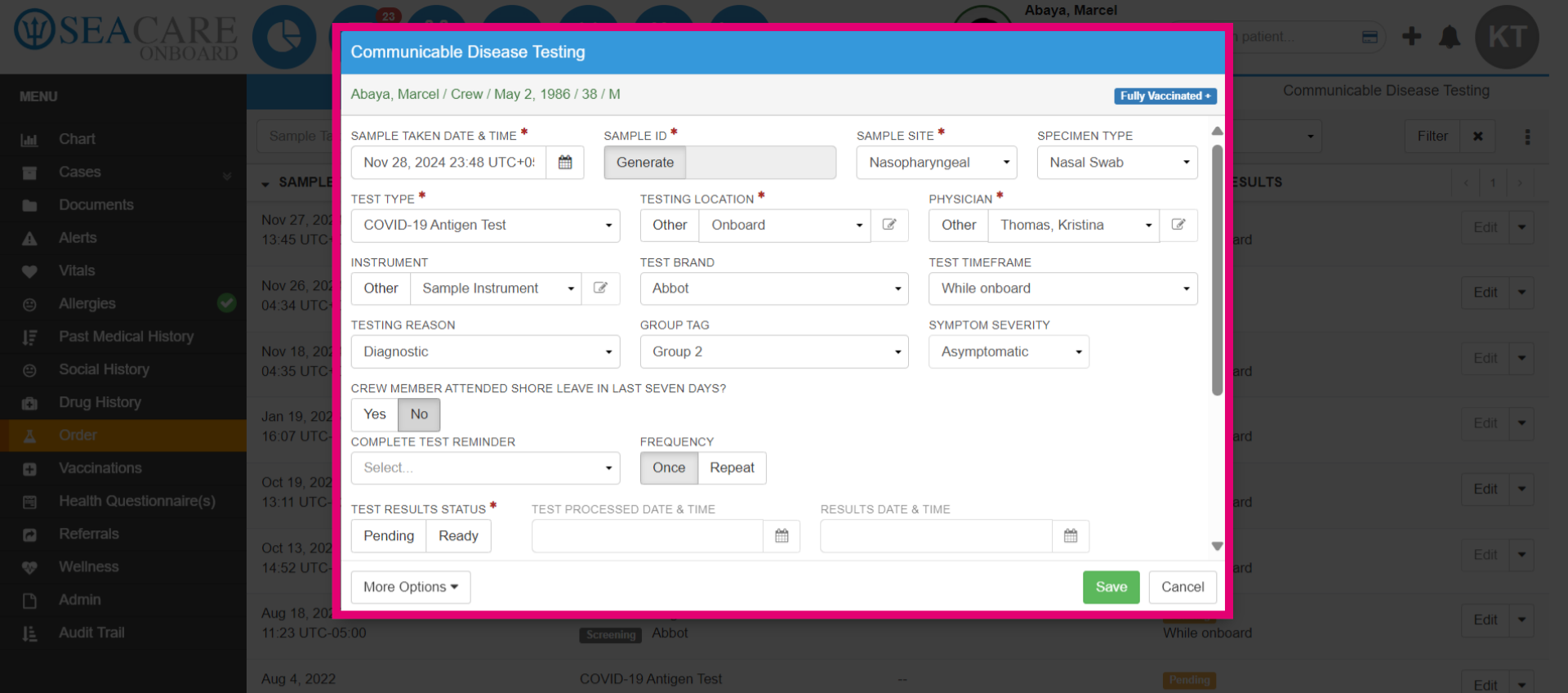The width and height of the screenshot is (1568, 693).
Task: Open Audit Trail in the sidebar
Action: click(x=123, y=633)
